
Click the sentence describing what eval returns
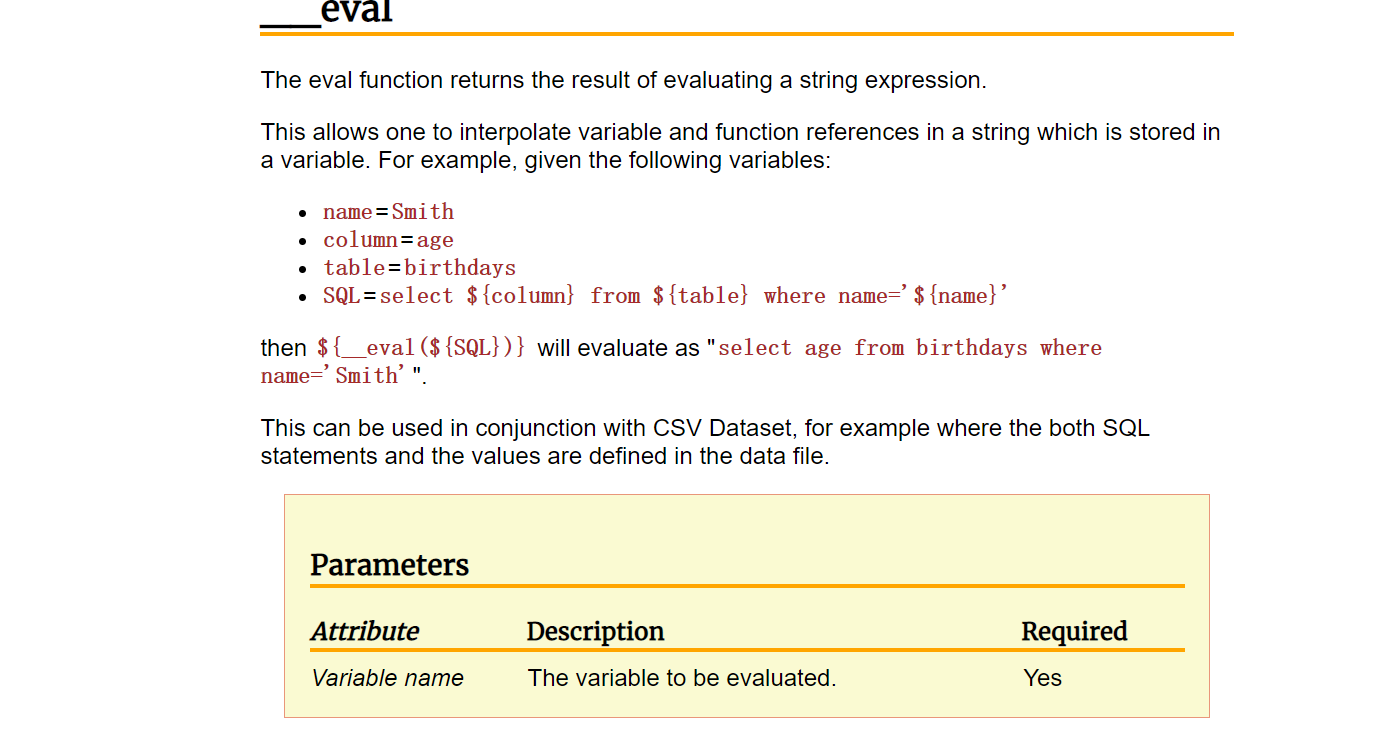(623, 80)
